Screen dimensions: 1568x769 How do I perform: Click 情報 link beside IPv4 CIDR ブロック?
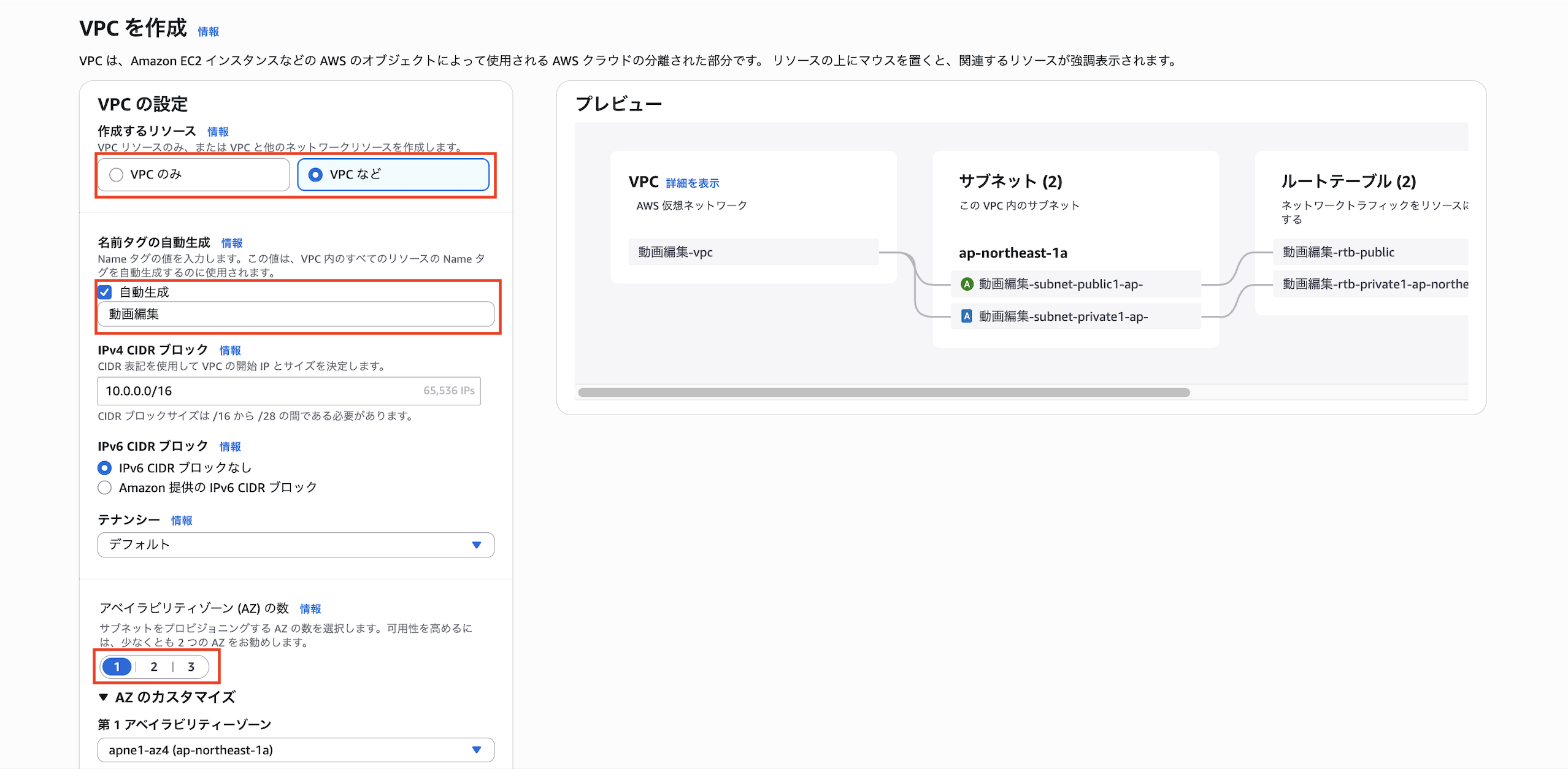tap(230, 350)
